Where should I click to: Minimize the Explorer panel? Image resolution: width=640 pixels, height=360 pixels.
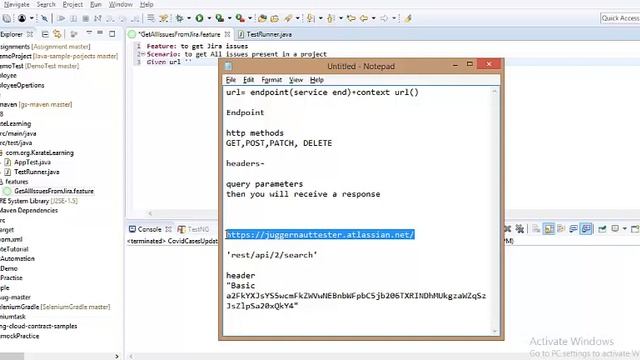click(100, 33)
